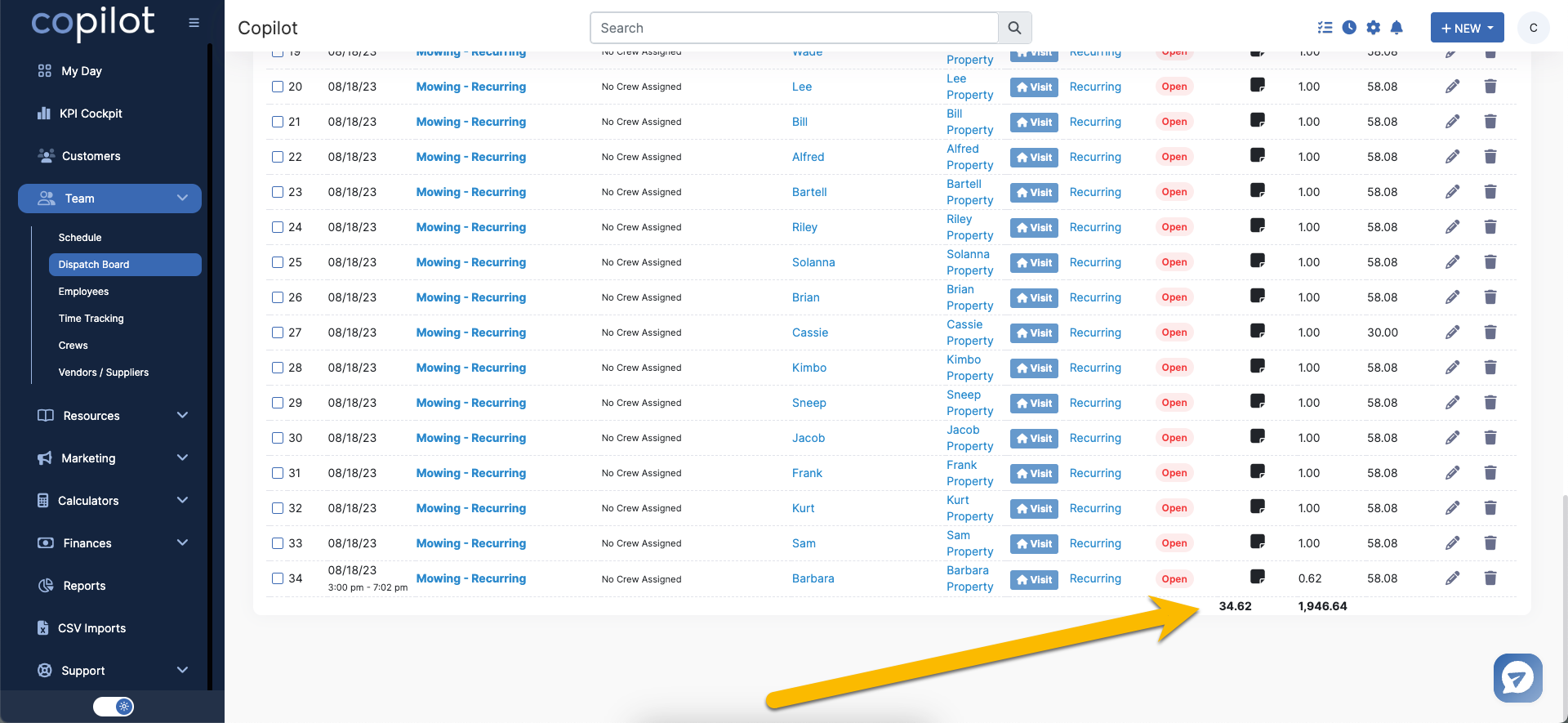
Task: Open the + NEW dropdown button
Action: (x=1467, y=28)
